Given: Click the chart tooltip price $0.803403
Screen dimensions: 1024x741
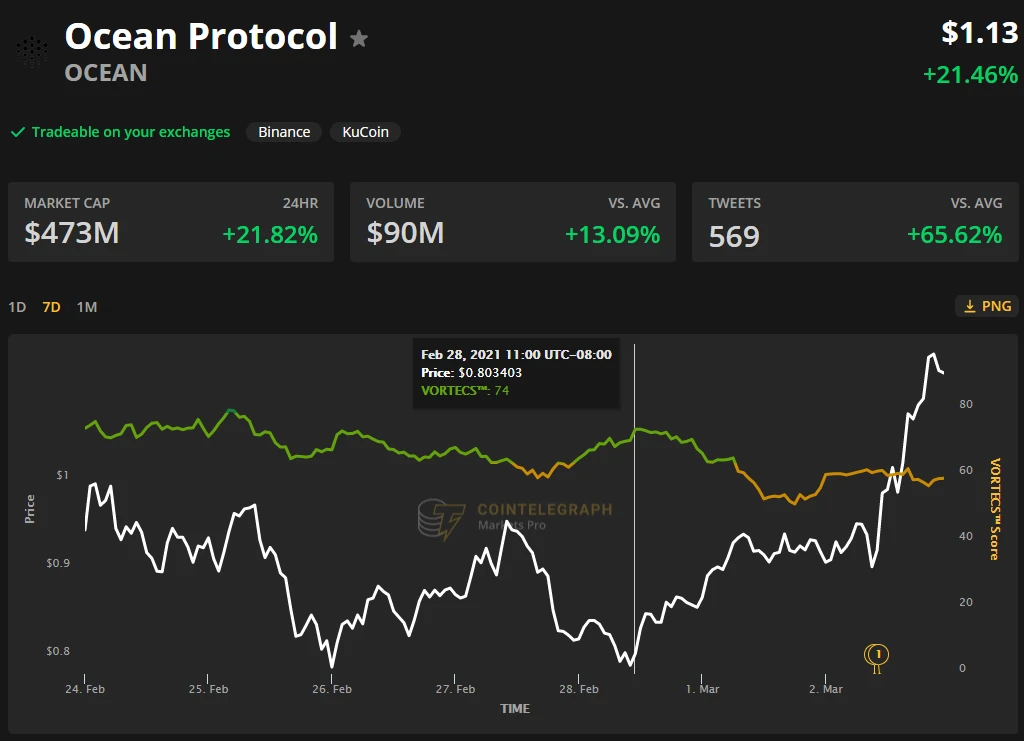Looking at the screenshot, I should click(490, 373).
